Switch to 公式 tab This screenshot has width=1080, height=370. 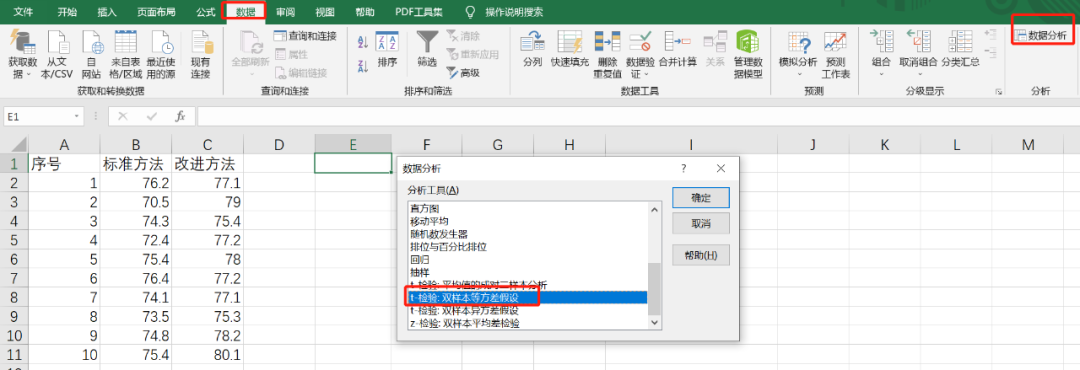(x=205, y=12)
